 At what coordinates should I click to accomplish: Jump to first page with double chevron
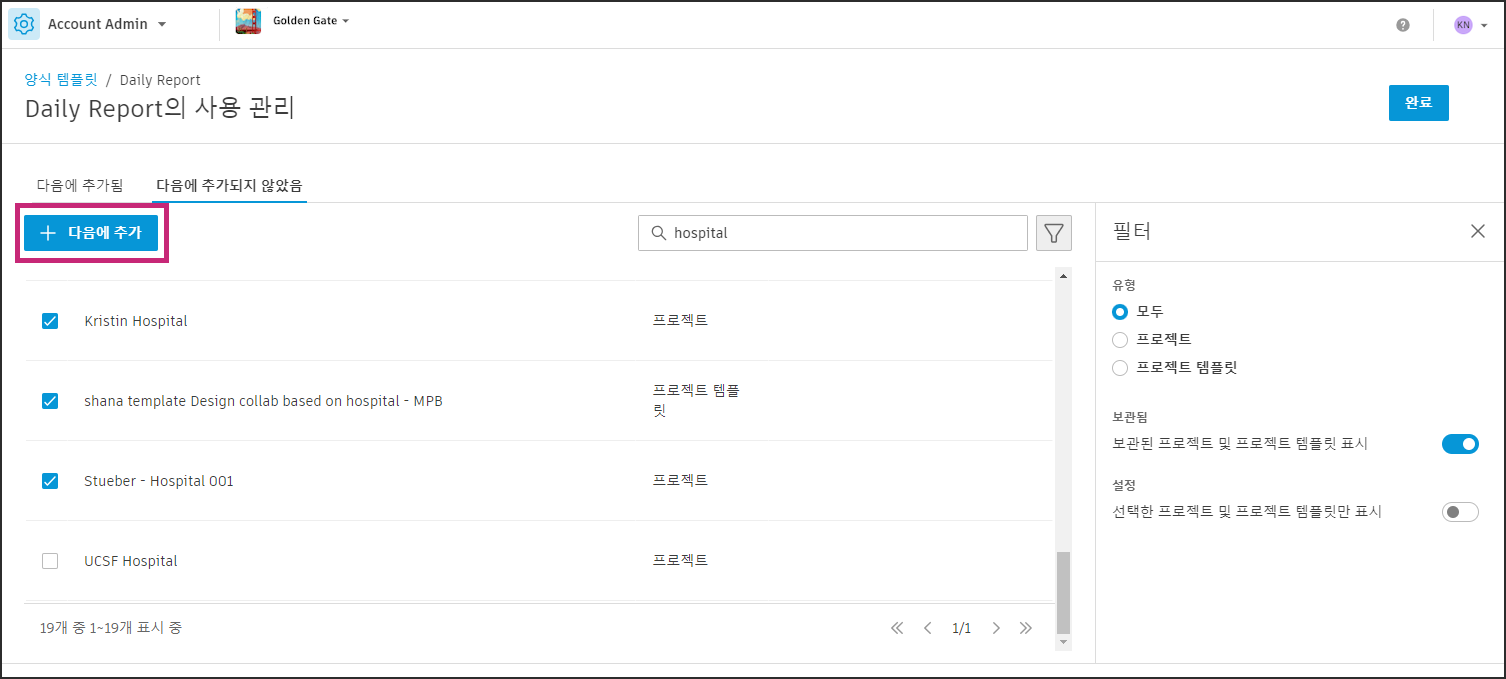pyautogui.click(x=897, y=627)
